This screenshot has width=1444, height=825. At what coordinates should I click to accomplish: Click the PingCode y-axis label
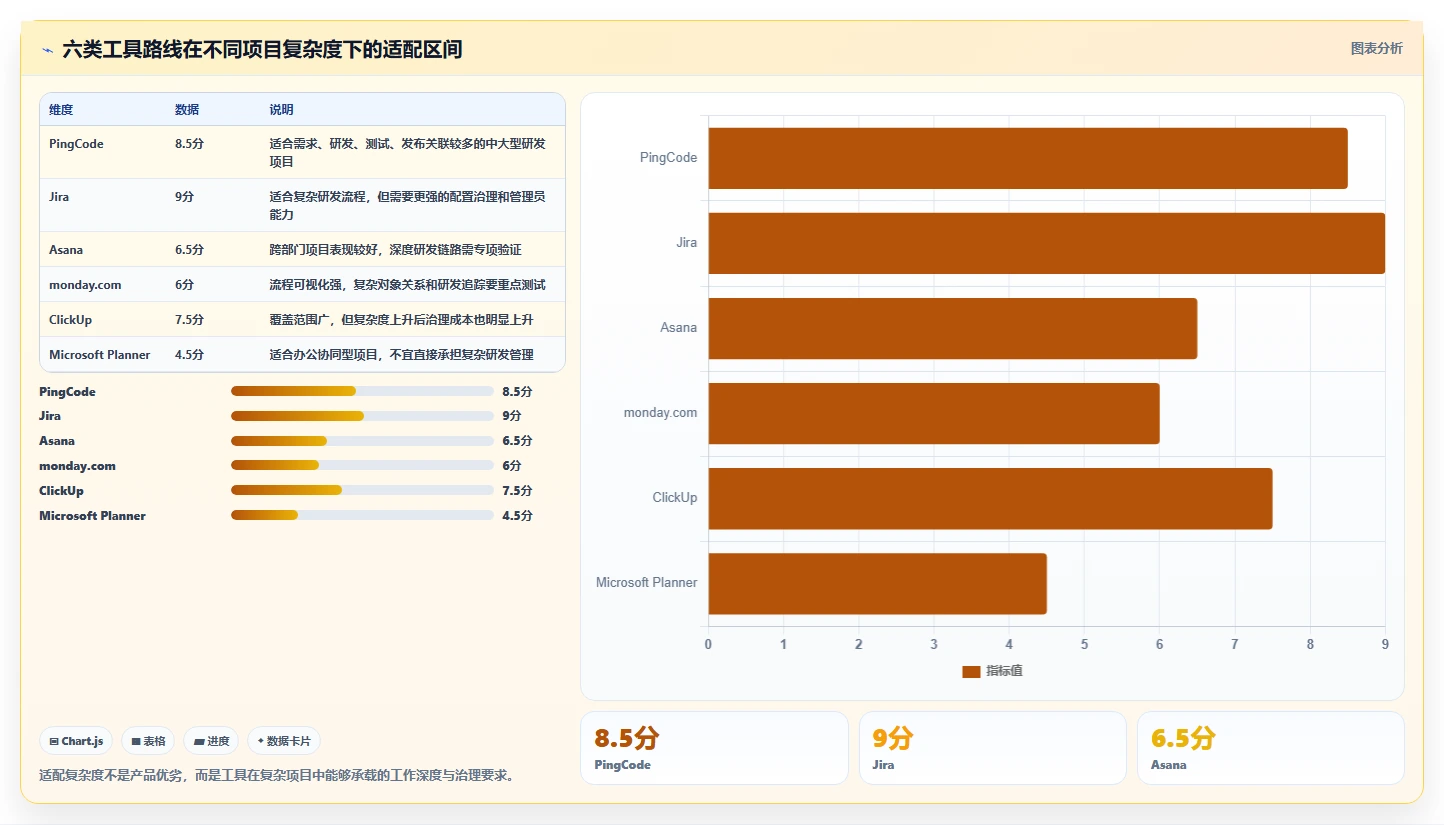point(669,158)
